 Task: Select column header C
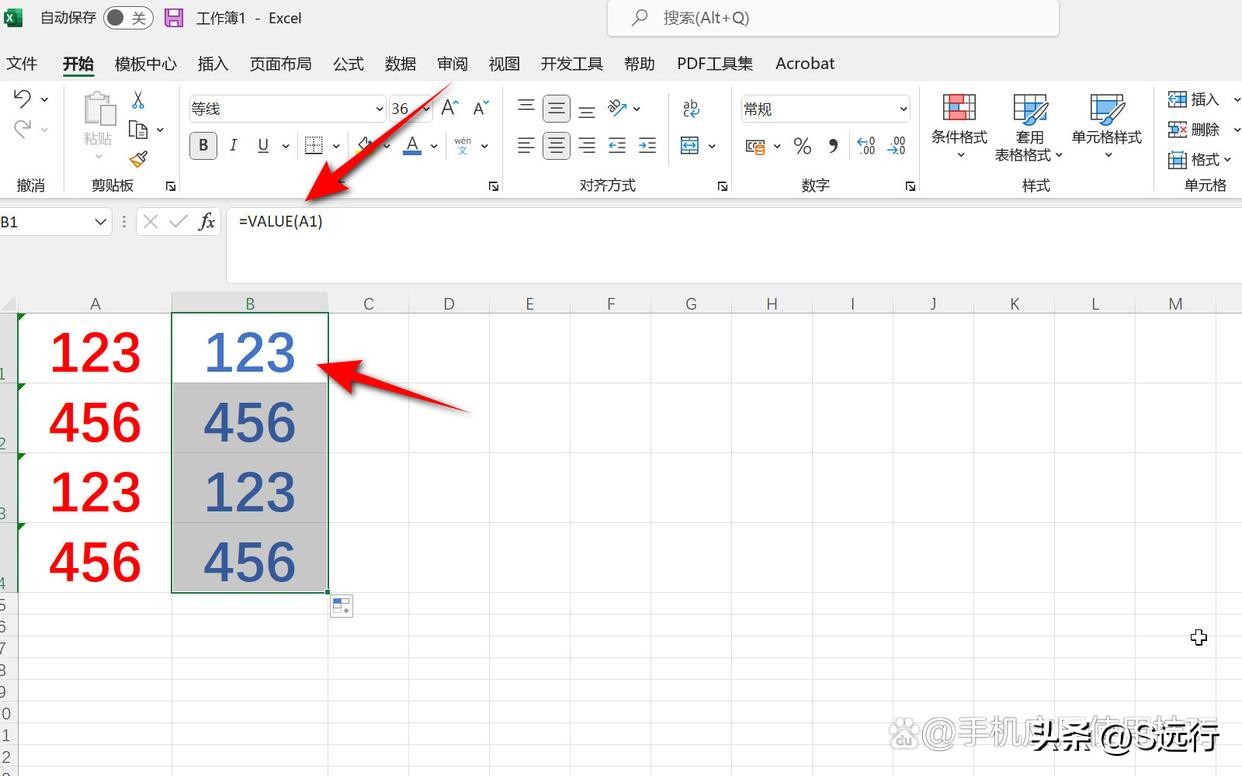pyautogui.click(x=368, y=303)
